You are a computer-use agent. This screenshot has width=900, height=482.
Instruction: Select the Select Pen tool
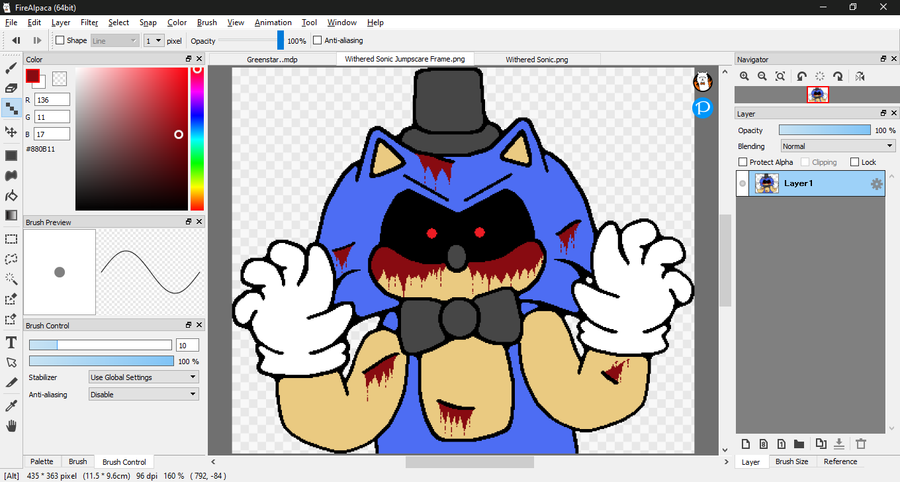pos(11,299)
